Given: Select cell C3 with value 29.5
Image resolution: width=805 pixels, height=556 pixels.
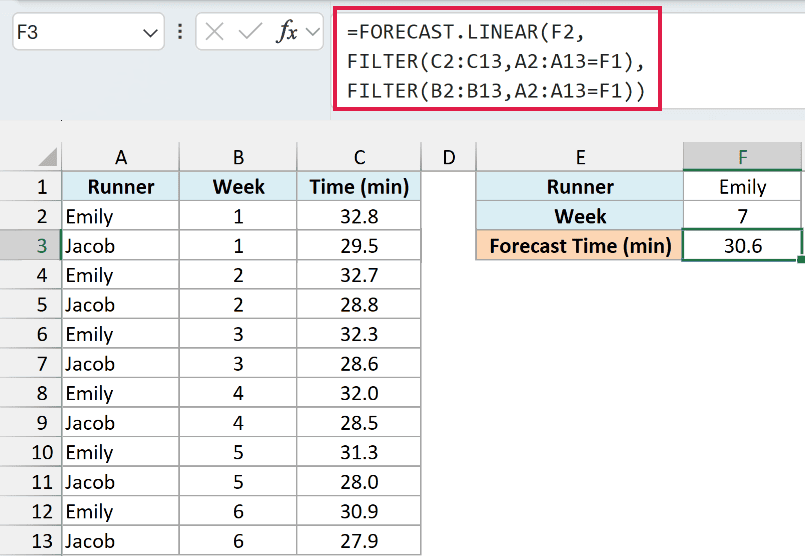Looking at the screenshot, I should click(x=359, y=245).
